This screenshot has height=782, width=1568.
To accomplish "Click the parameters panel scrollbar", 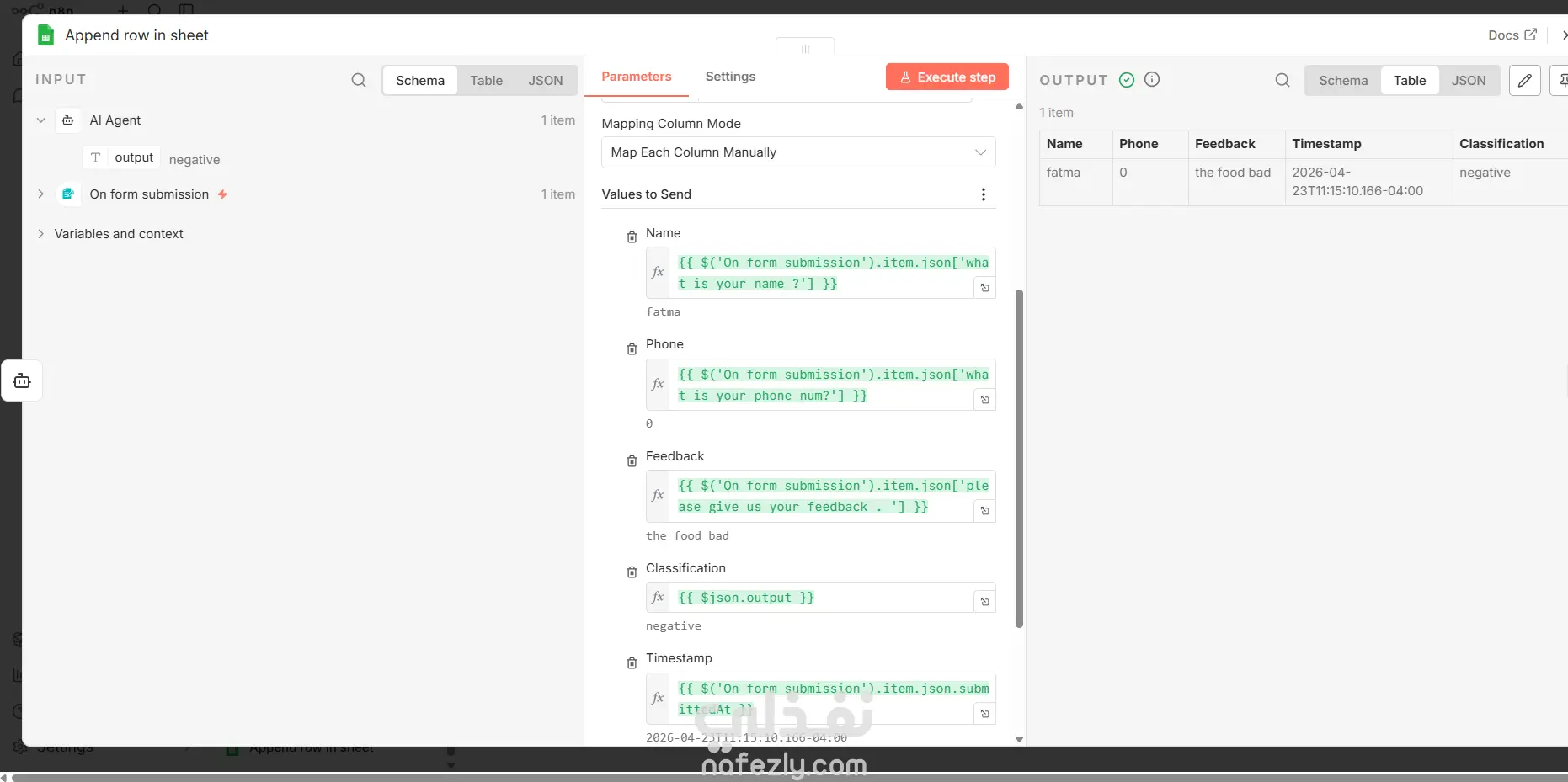I will tap(1019, 459).
